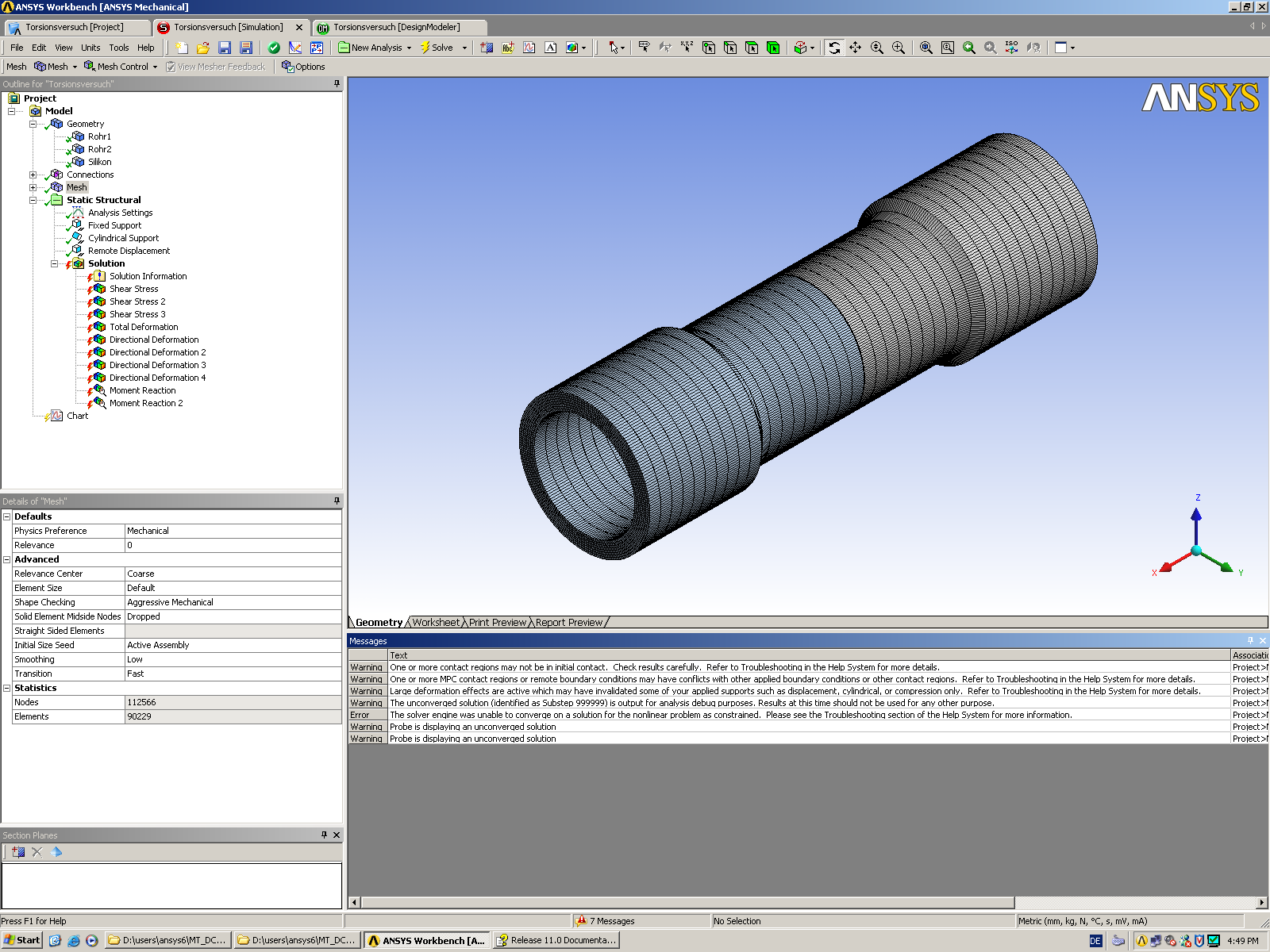
Task: Click the New Section Plane icon
Action: (18, 852)
